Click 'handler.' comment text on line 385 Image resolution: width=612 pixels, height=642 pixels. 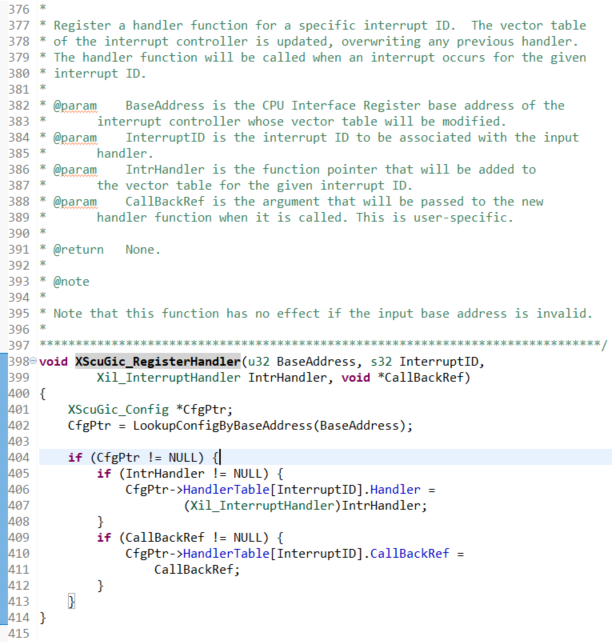point(125,154)
